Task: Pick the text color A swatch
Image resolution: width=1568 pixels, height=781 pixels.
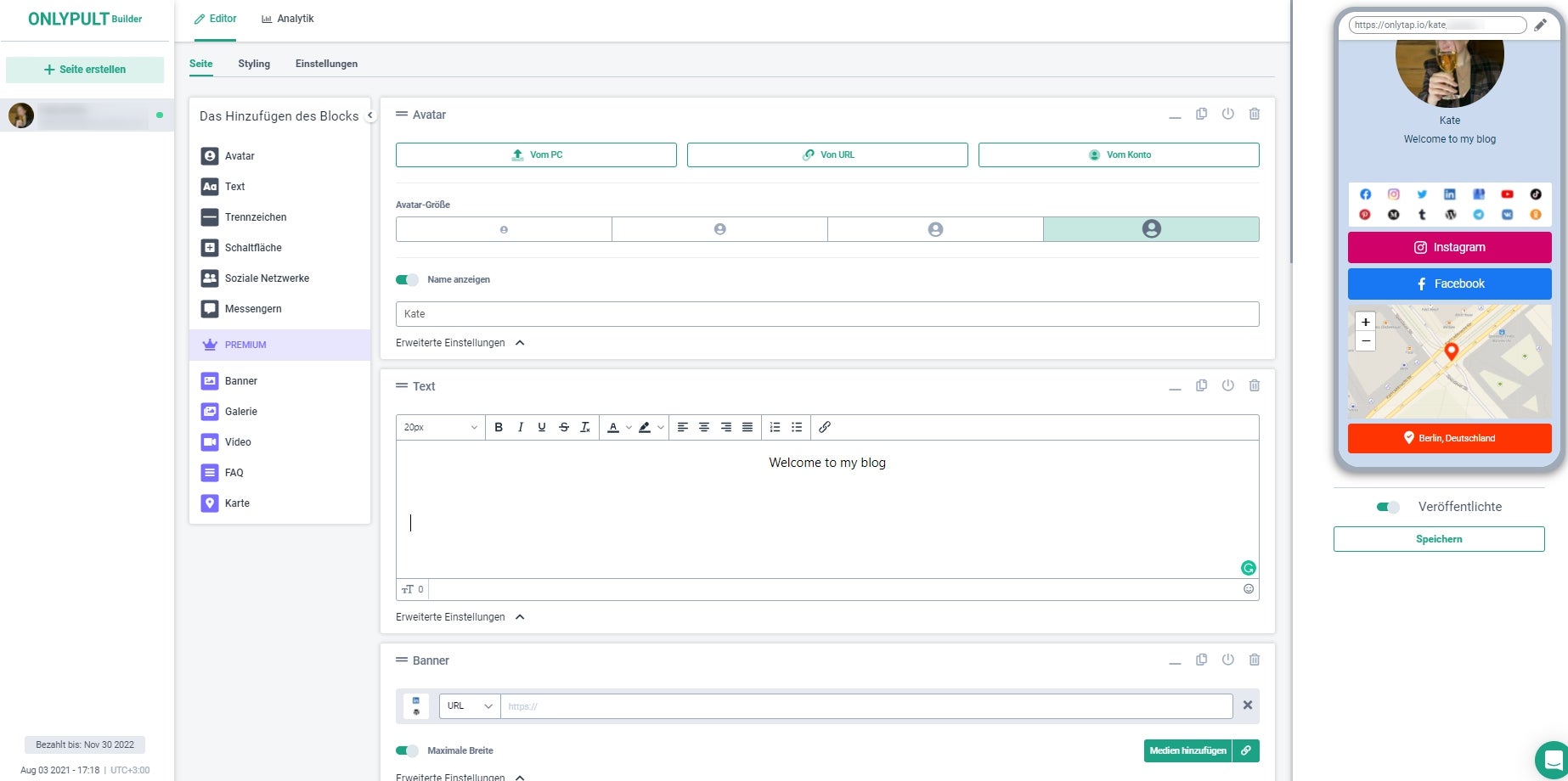Action: point(613,427)
